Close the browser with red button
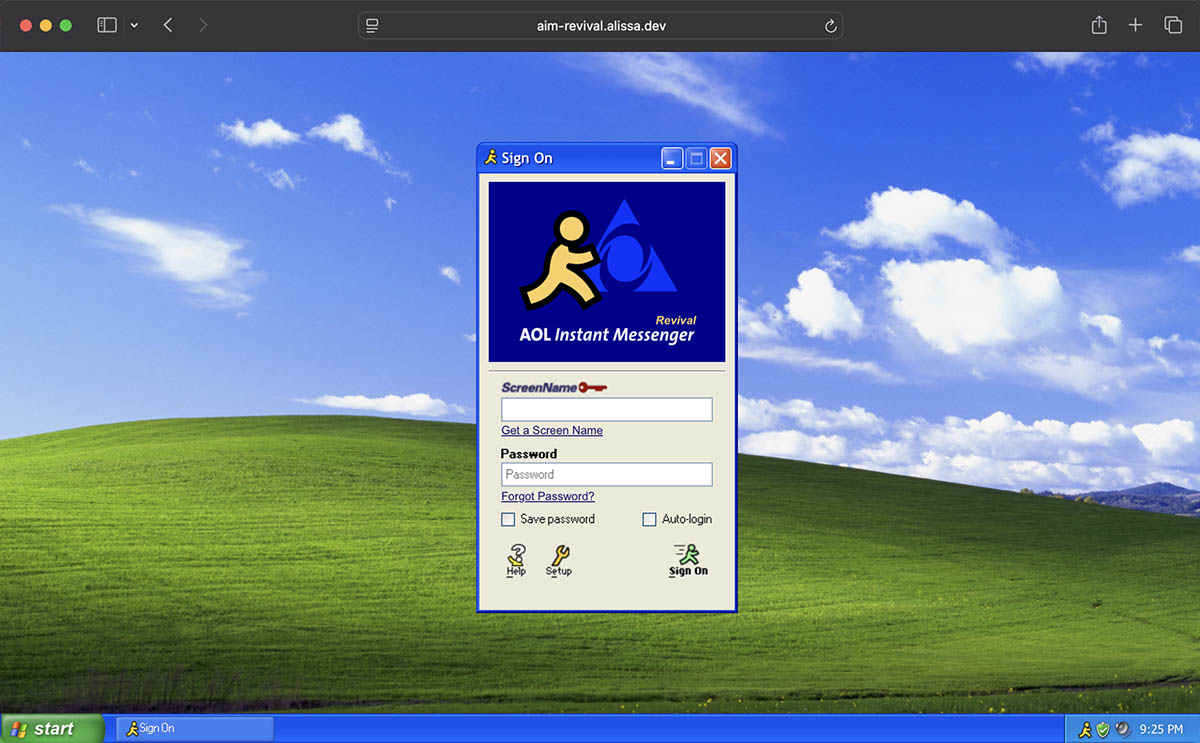The width and height of the screenshot is (1200, 743). 26,25
